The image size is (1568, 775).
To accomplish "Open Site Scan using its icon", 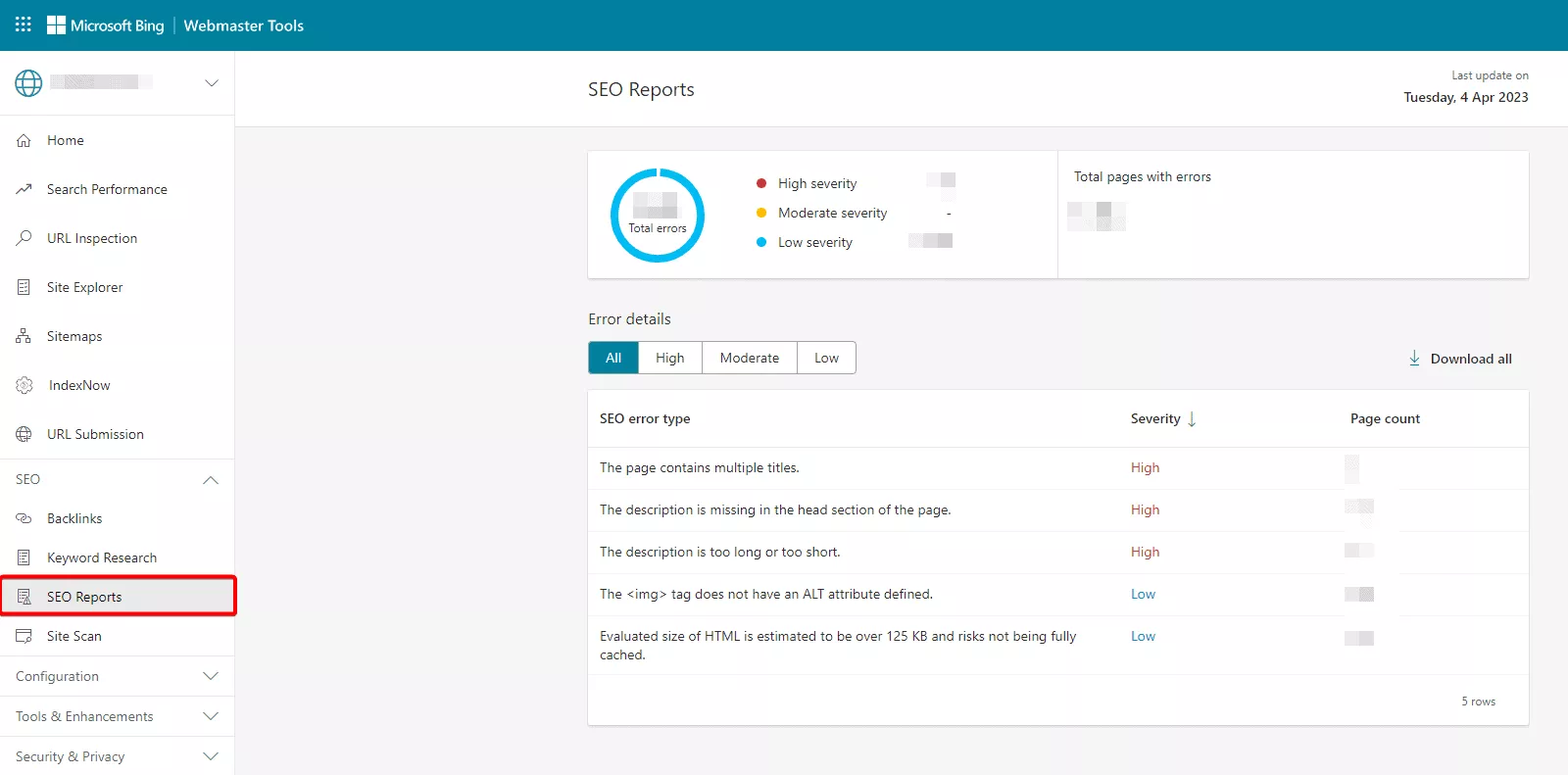I will [24, 636].
